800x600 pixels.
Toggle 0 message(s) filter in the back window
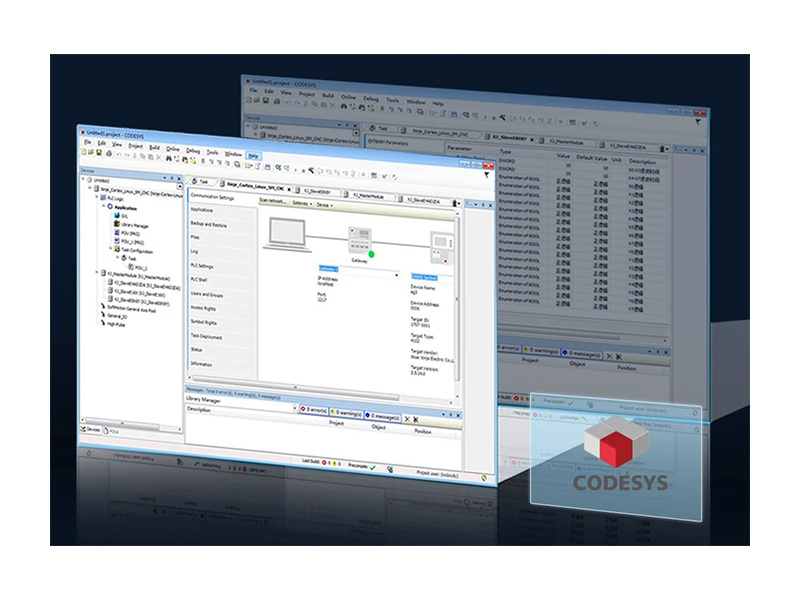tap(582, 353)
